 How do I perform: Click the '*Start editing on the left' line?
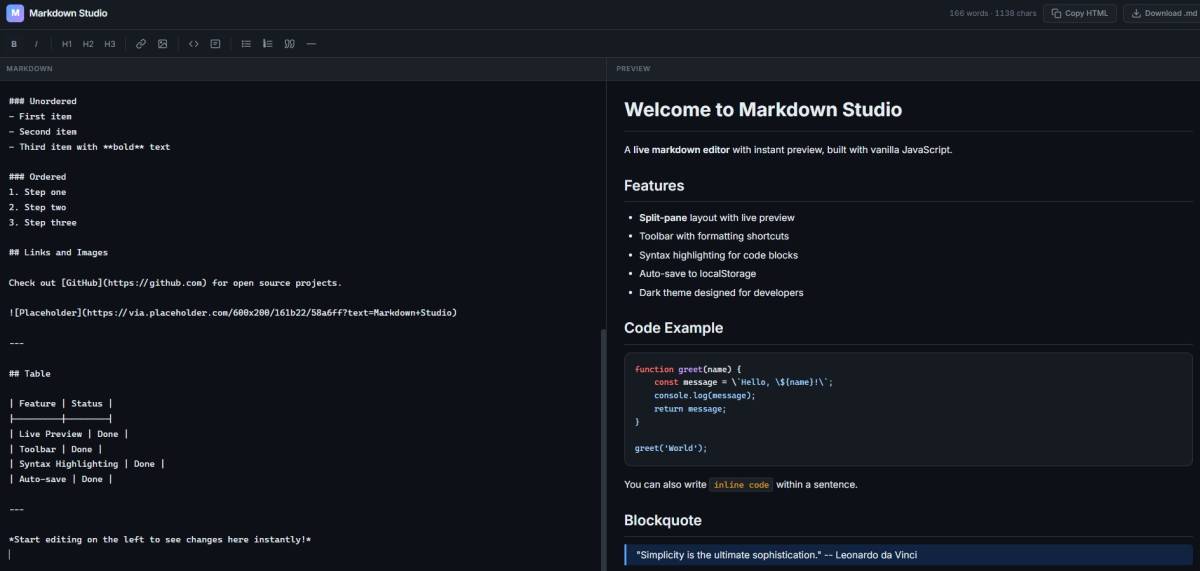click(160, 540)
